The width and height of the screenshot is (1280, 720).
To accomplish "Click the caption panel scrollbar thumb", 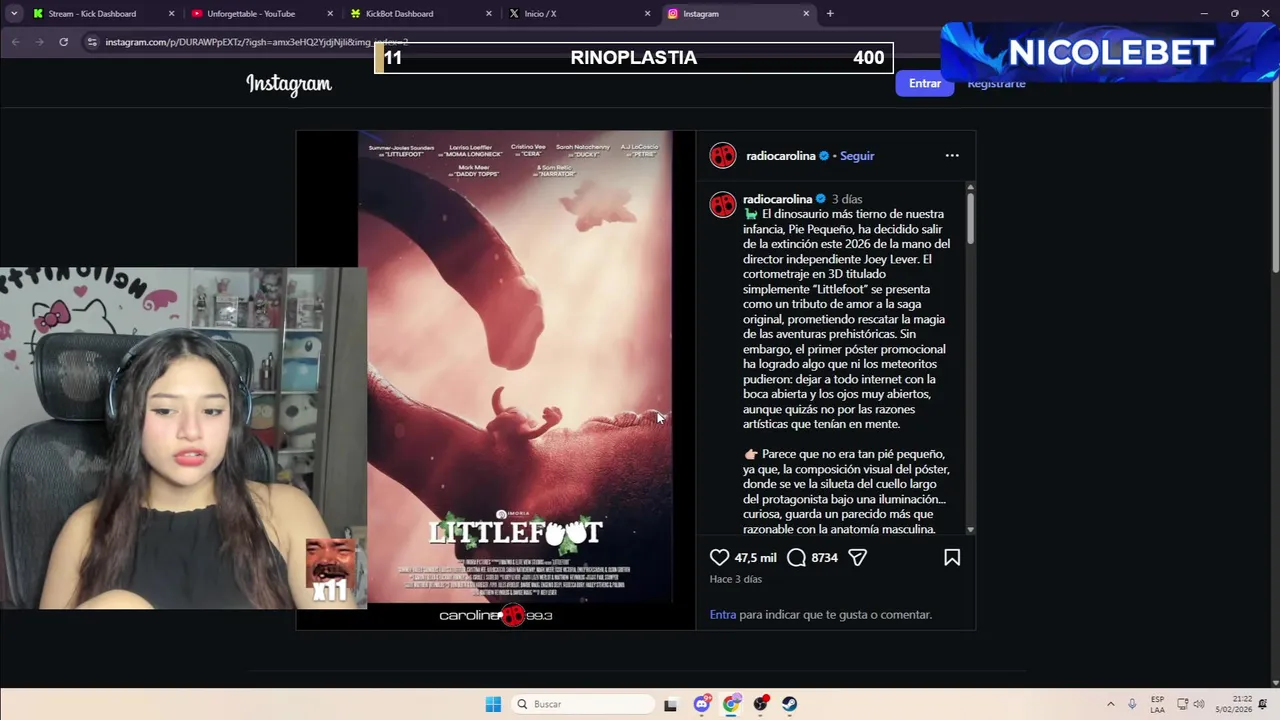I will (970, 218).
